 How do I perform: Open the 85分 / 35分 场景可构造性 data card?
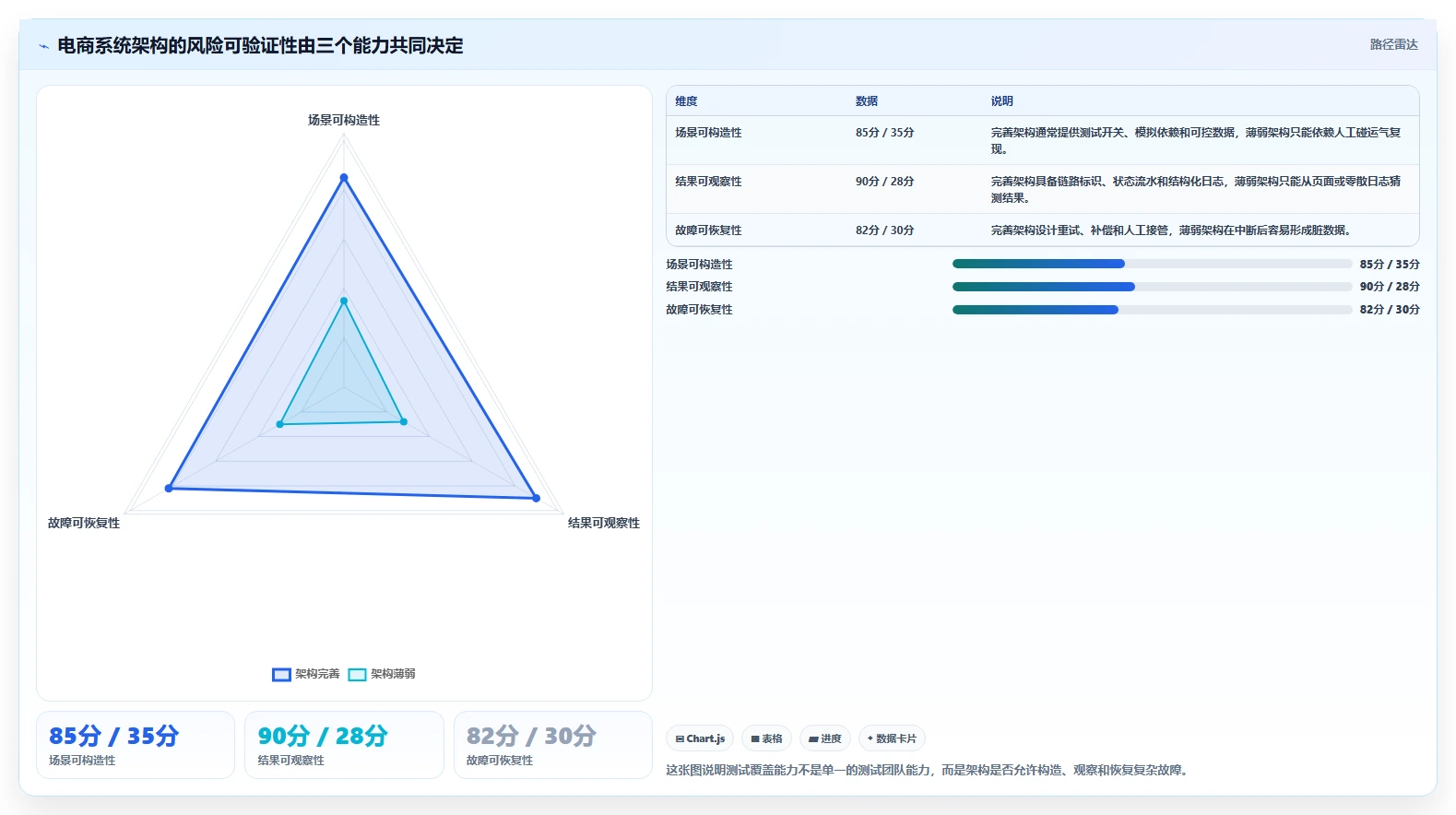[136, 745]
